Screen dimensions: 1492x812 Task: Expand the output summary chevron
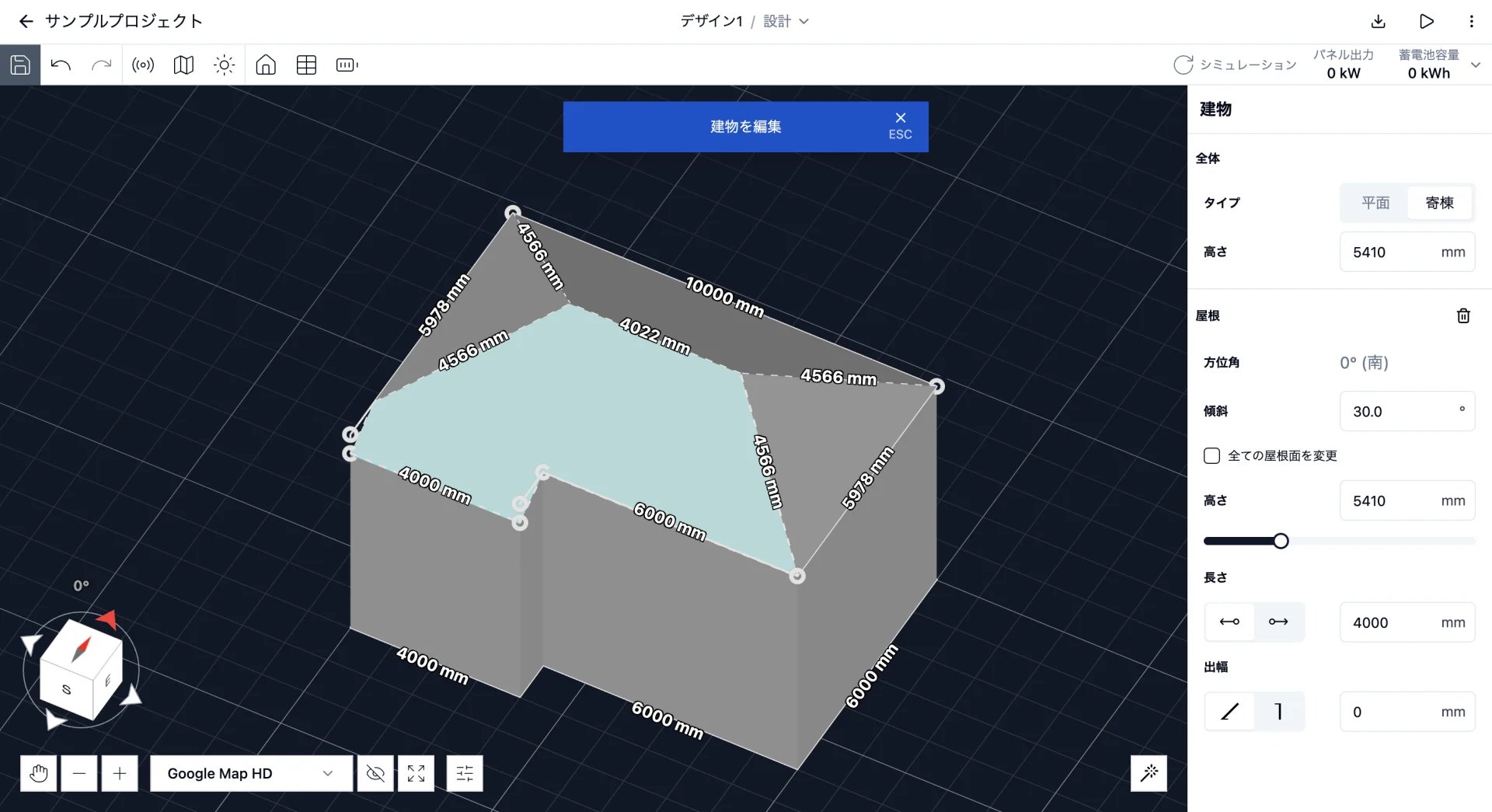click(x=1476, y=64)
